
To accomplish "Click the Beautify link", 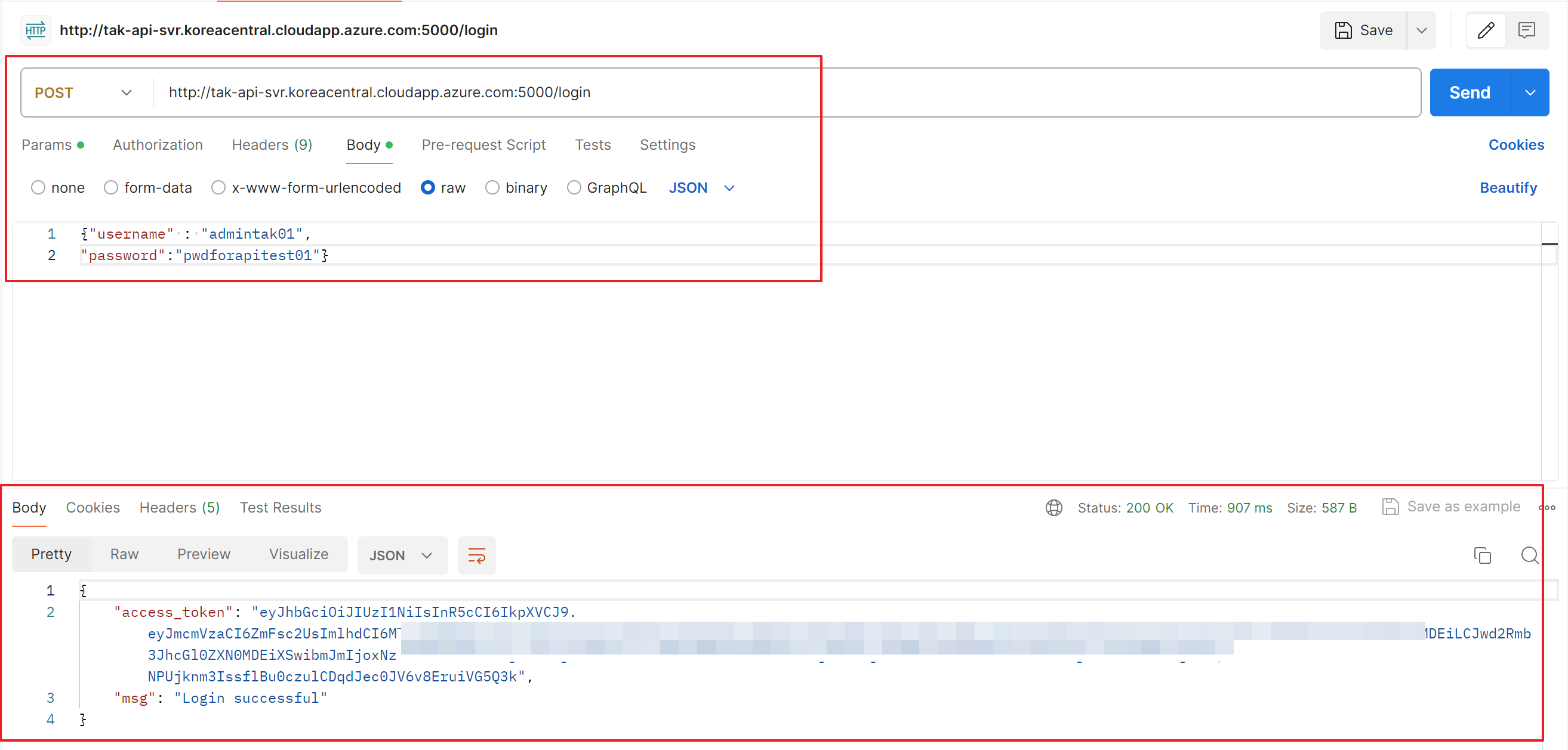I will [x=1508, y=187].
